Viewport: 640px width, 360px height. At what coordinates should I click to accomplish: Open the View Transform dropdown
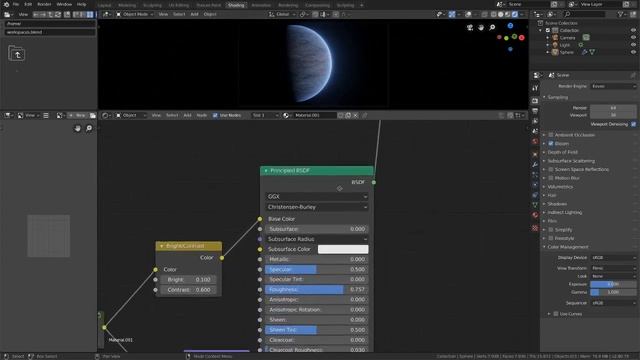(x=613, y=268)
